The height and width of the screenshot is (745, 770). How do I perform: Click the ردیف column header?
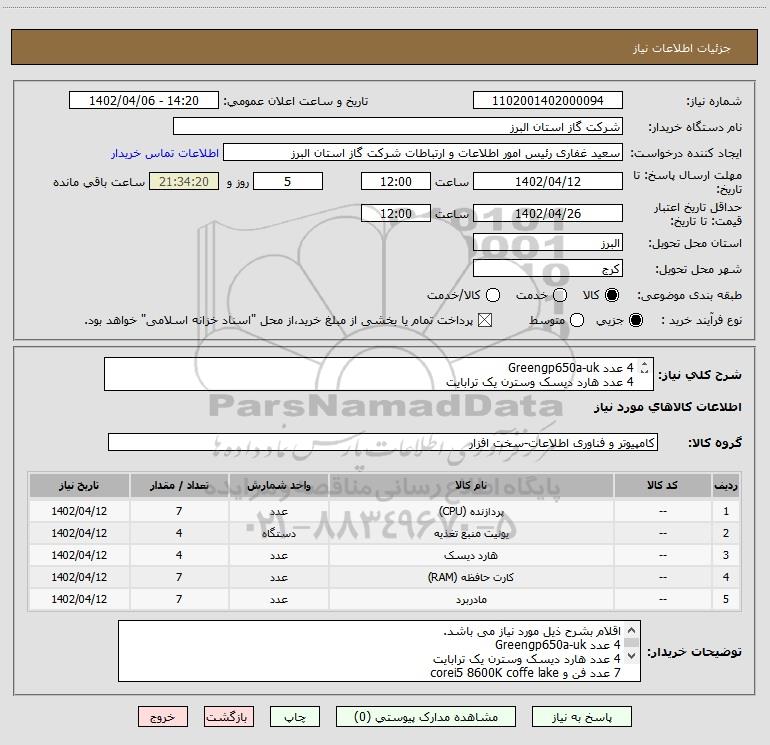pos(726,485)
